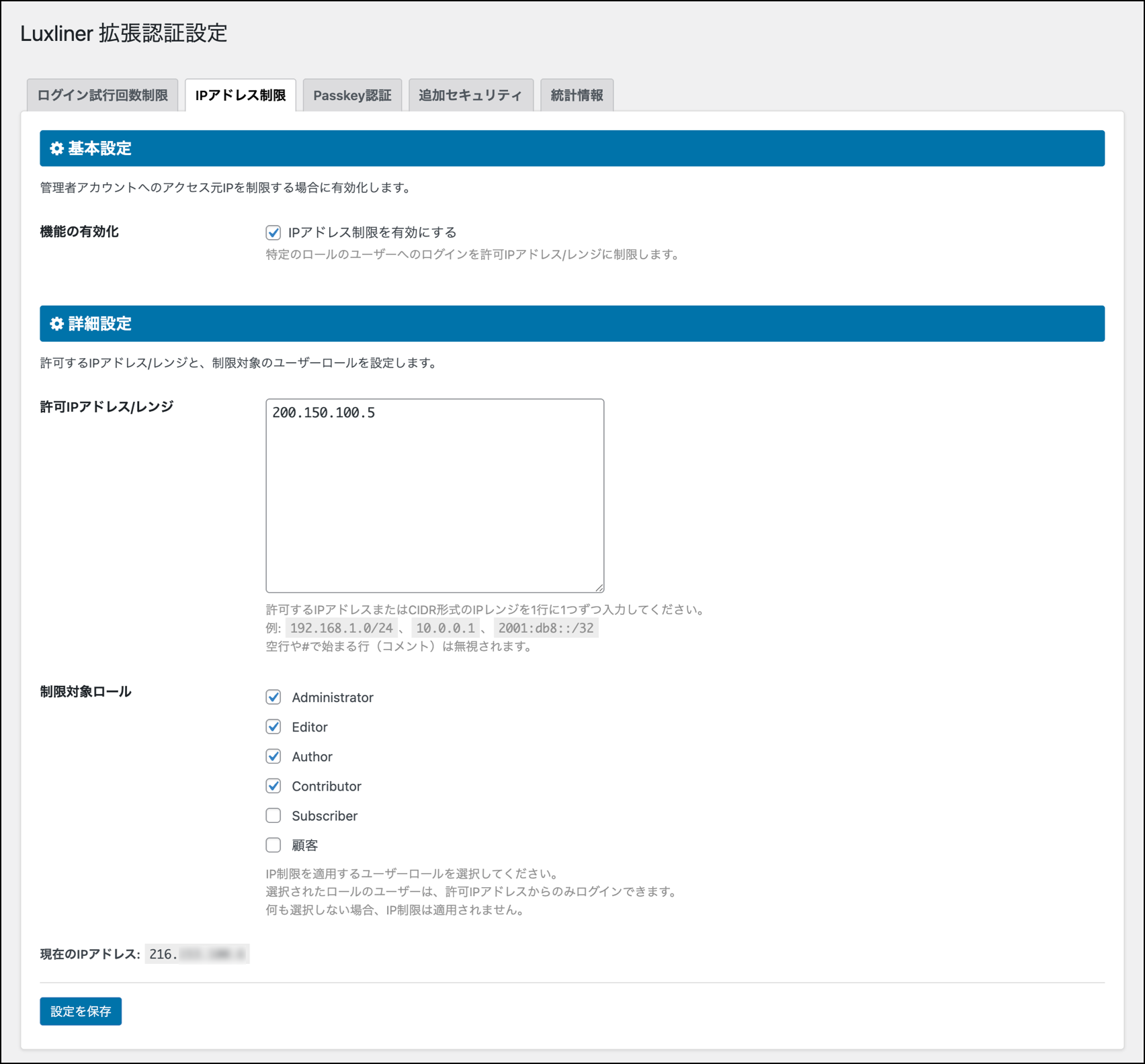Switch to the ログイン試行回数制限 tab
The height and width of the screenshot is (1064, 1145).
(103, 95)
